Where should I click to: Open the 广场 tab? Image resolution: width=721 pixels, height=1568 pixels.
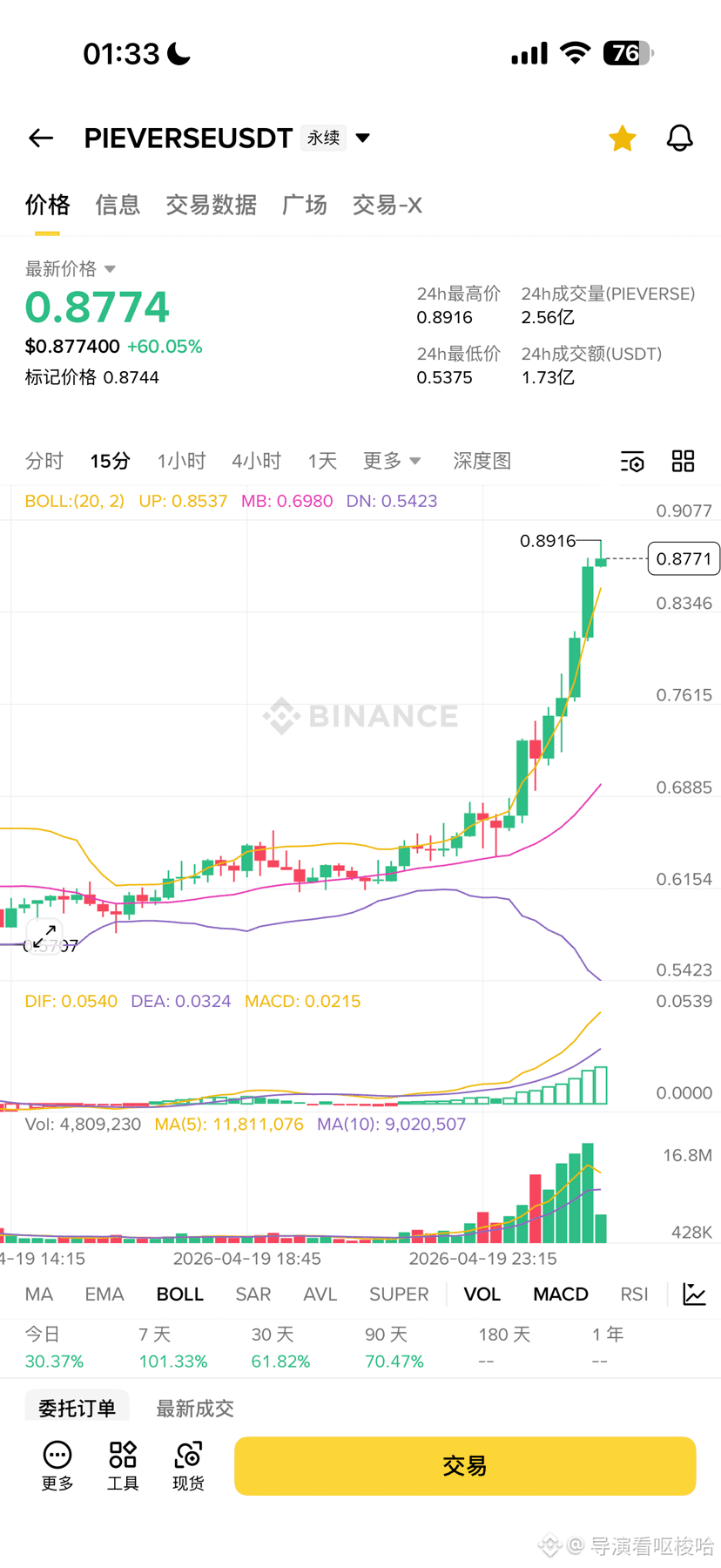(305, 205)
